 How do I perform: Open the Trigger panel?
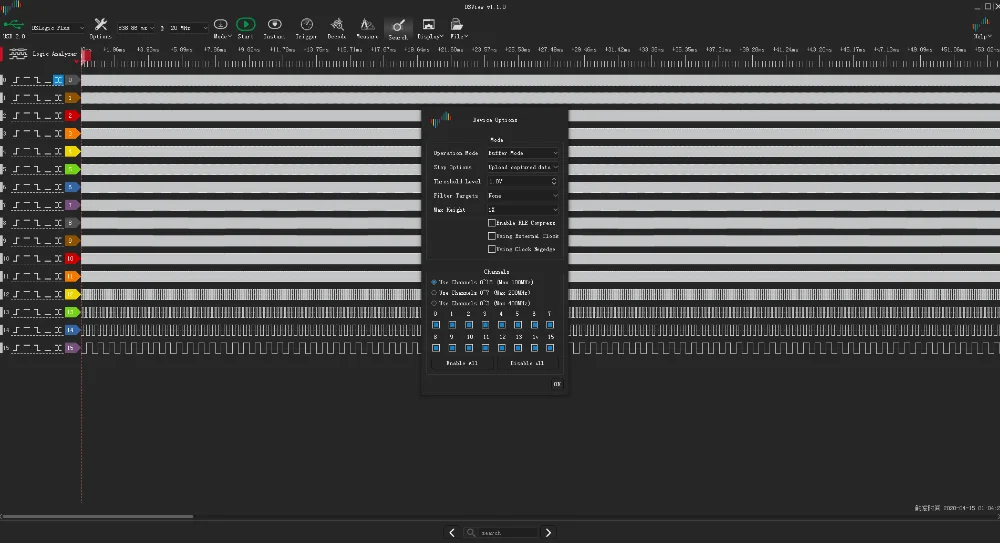coord(306,24)
